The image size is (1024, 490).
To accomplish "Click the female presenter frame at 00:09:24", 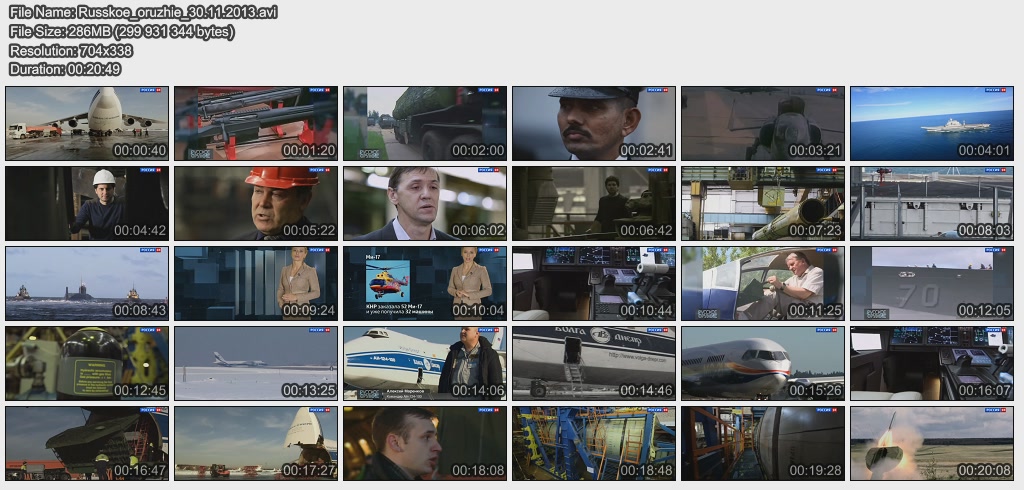I will (x=255, y=283).
